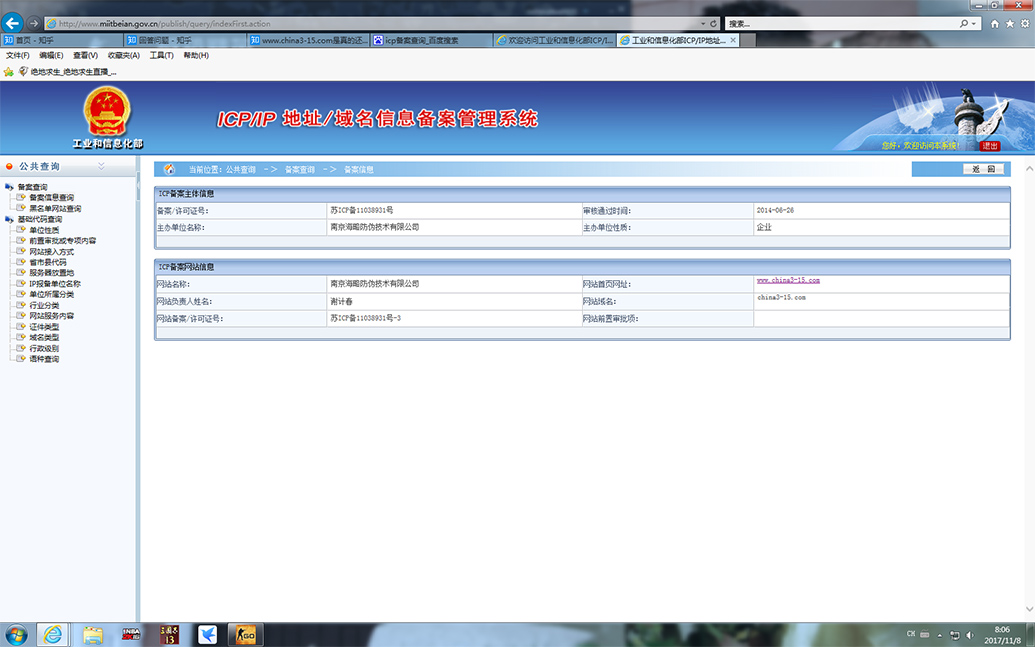1035x647 pixels.
Task: Click the red 退出 logout button
Action: 990,146
